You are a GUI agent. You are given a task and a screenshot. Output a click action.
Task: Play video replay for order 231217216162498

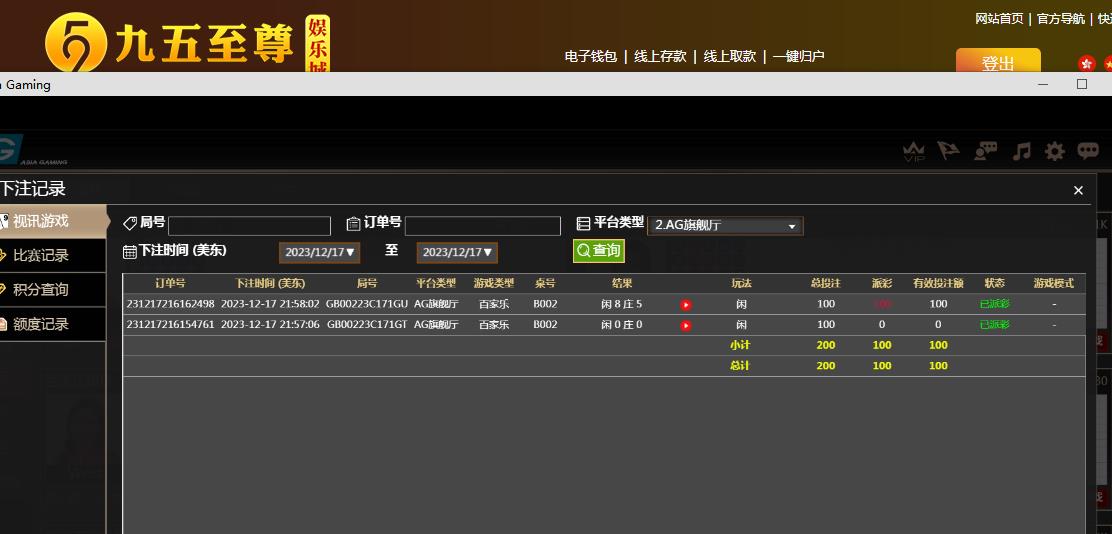coord(686,305)
